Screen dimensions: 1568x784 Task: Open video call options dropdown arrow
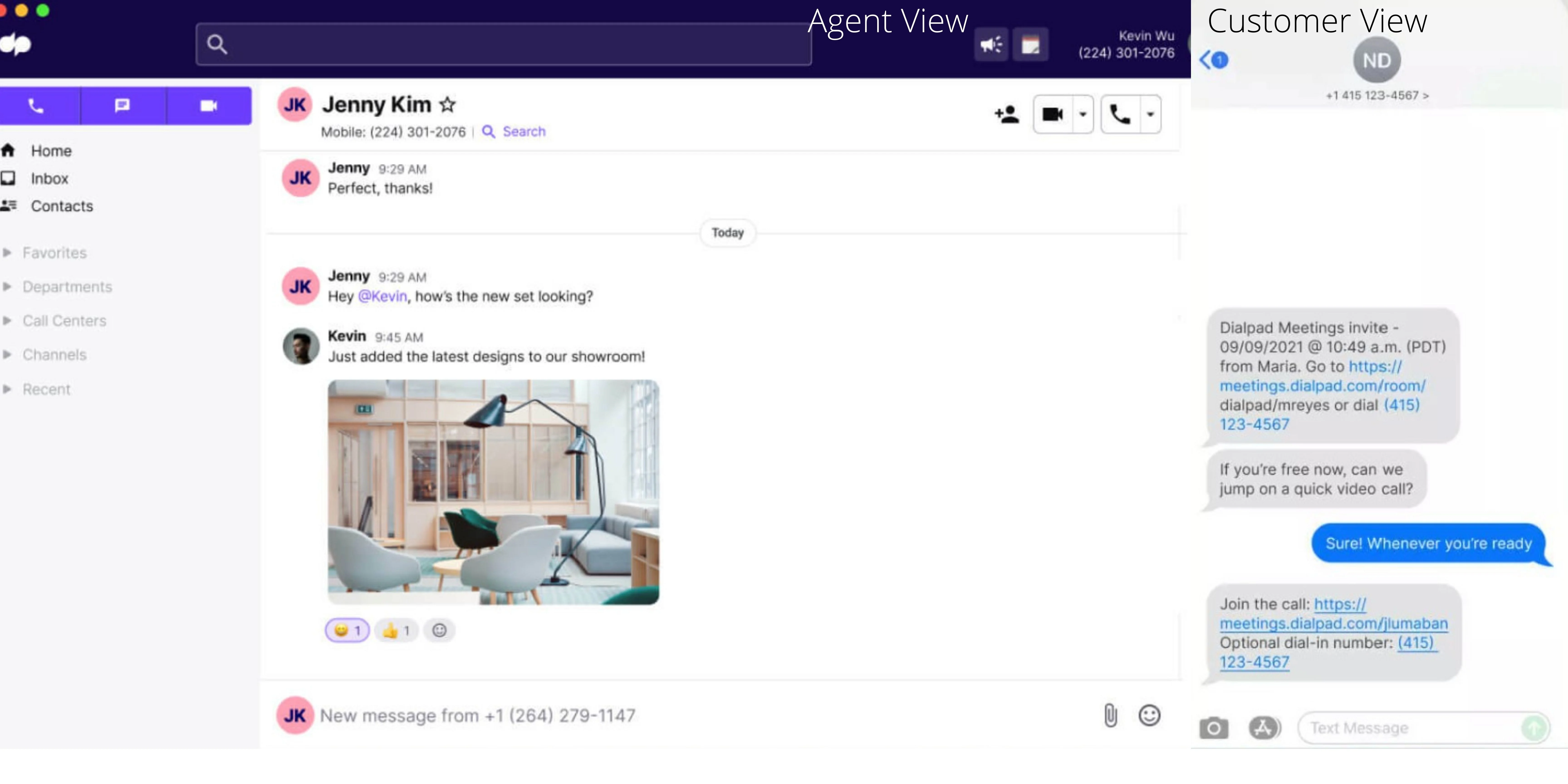(x=1083, y=114)
